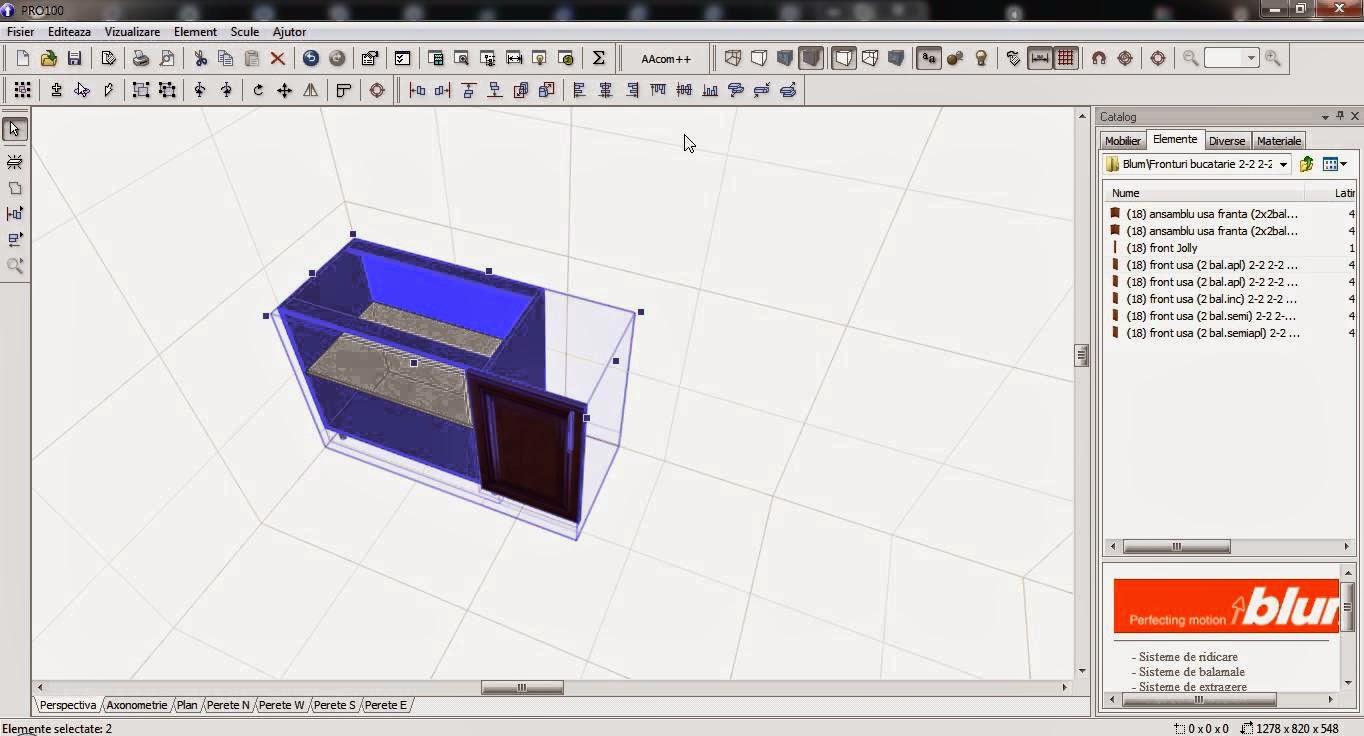The image size is (1364, 736).
Task: Click the four-arrow Move tool icon
Action: 284,91
